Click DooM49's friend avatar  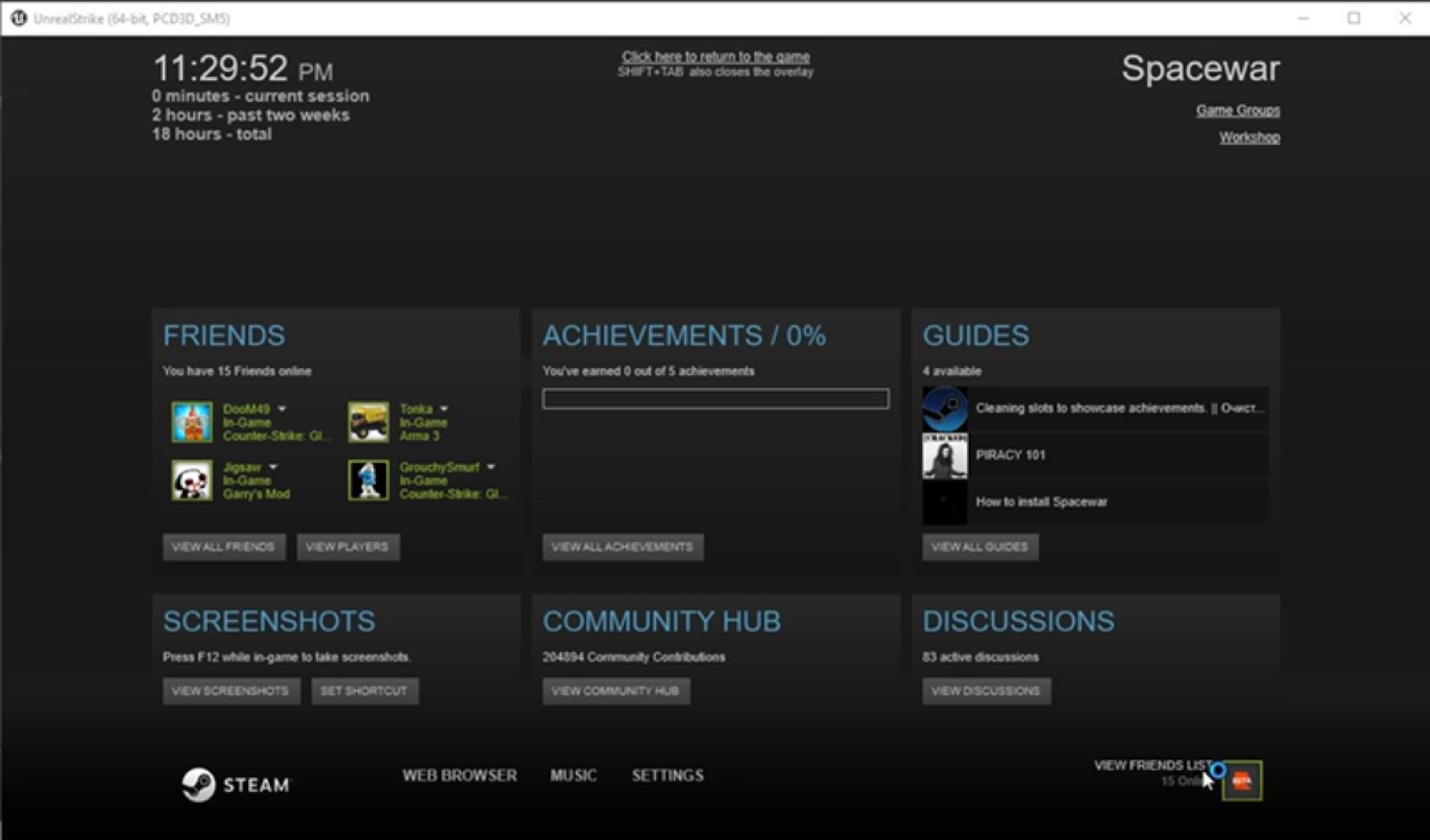[192, 422]
